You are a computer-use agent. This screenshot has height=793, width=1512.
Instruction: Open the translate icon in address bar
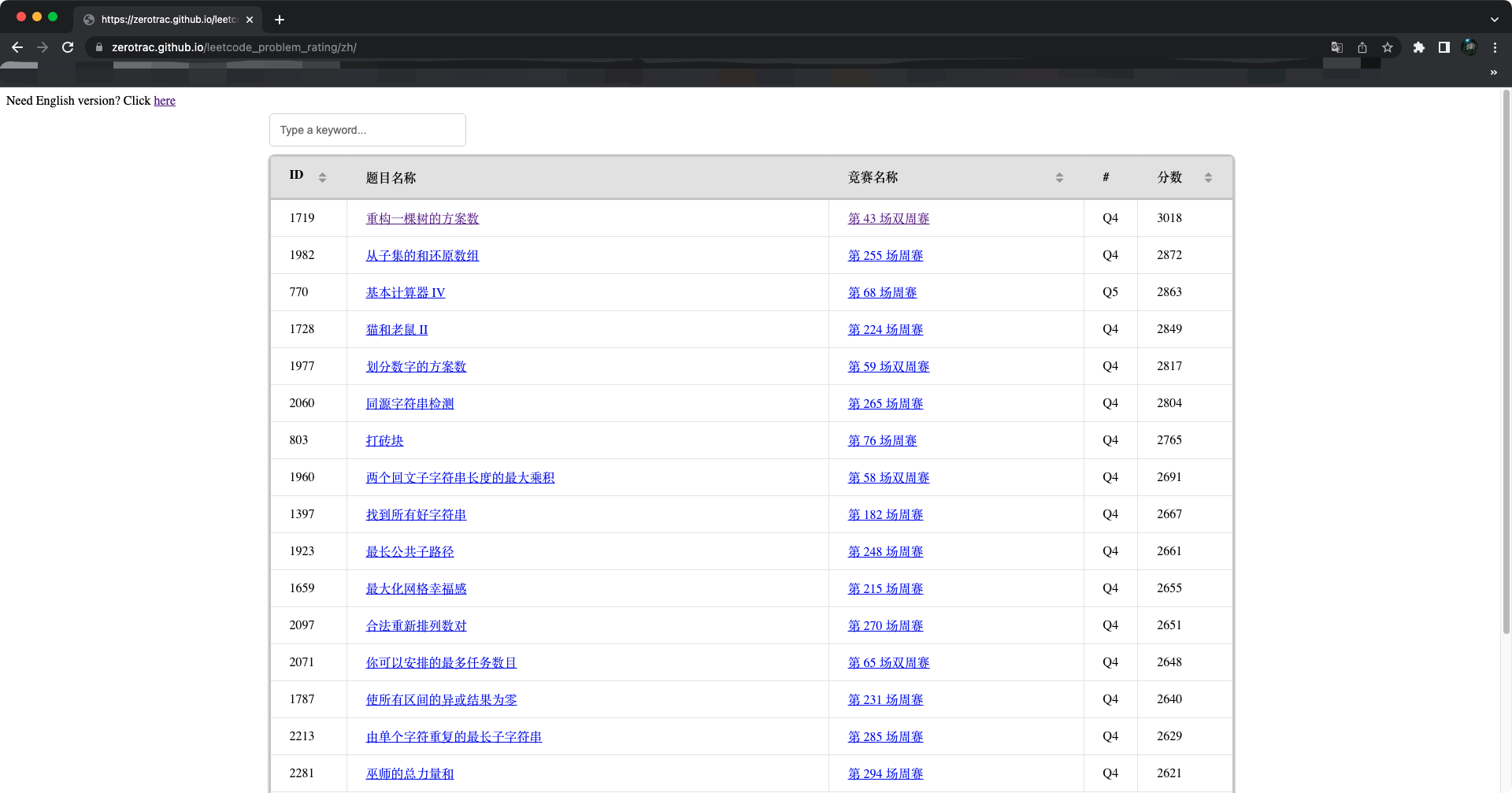tap(1336, 47)
